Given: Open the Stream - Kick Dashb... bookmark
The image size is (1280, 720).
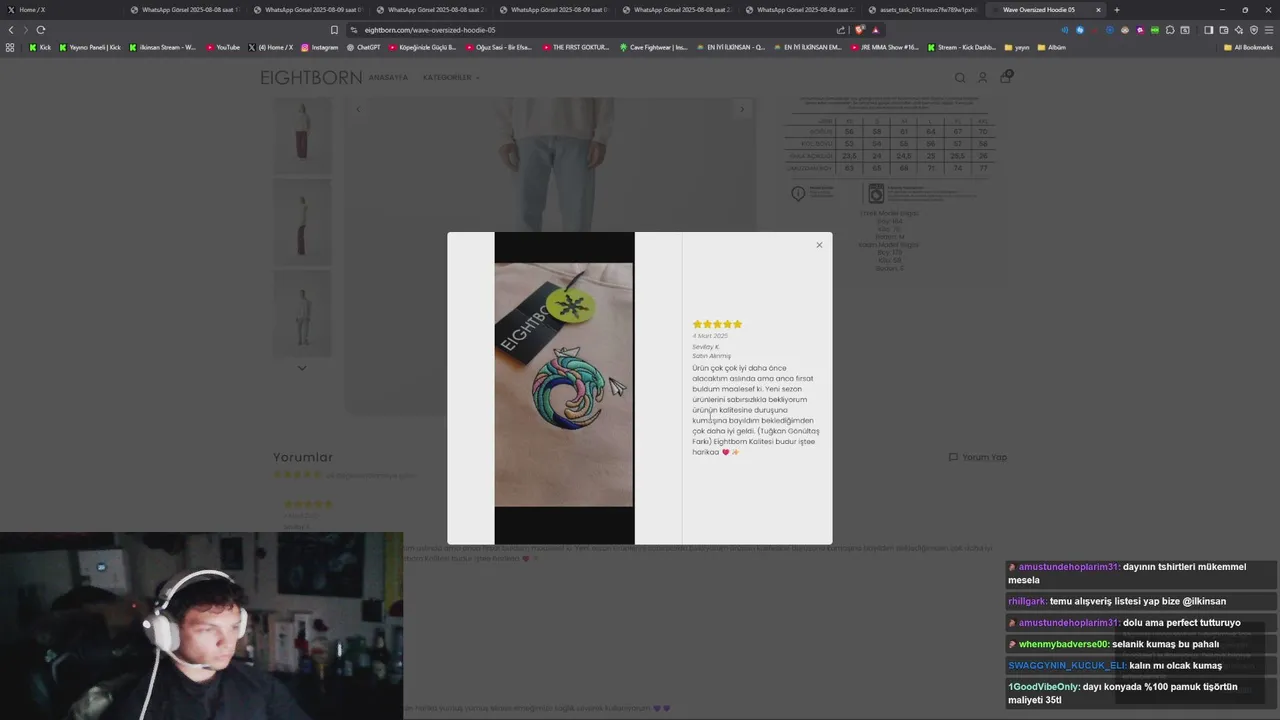Looking at the screenshot, I should (961, 47).
